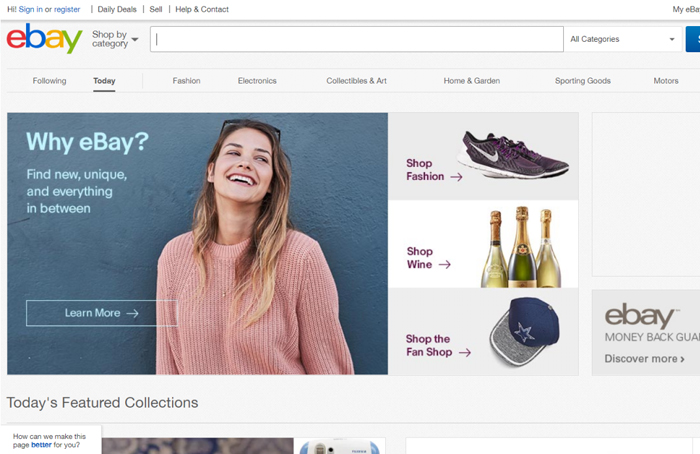Expand the Shop by category dropdown

click(x=115, y=39)
